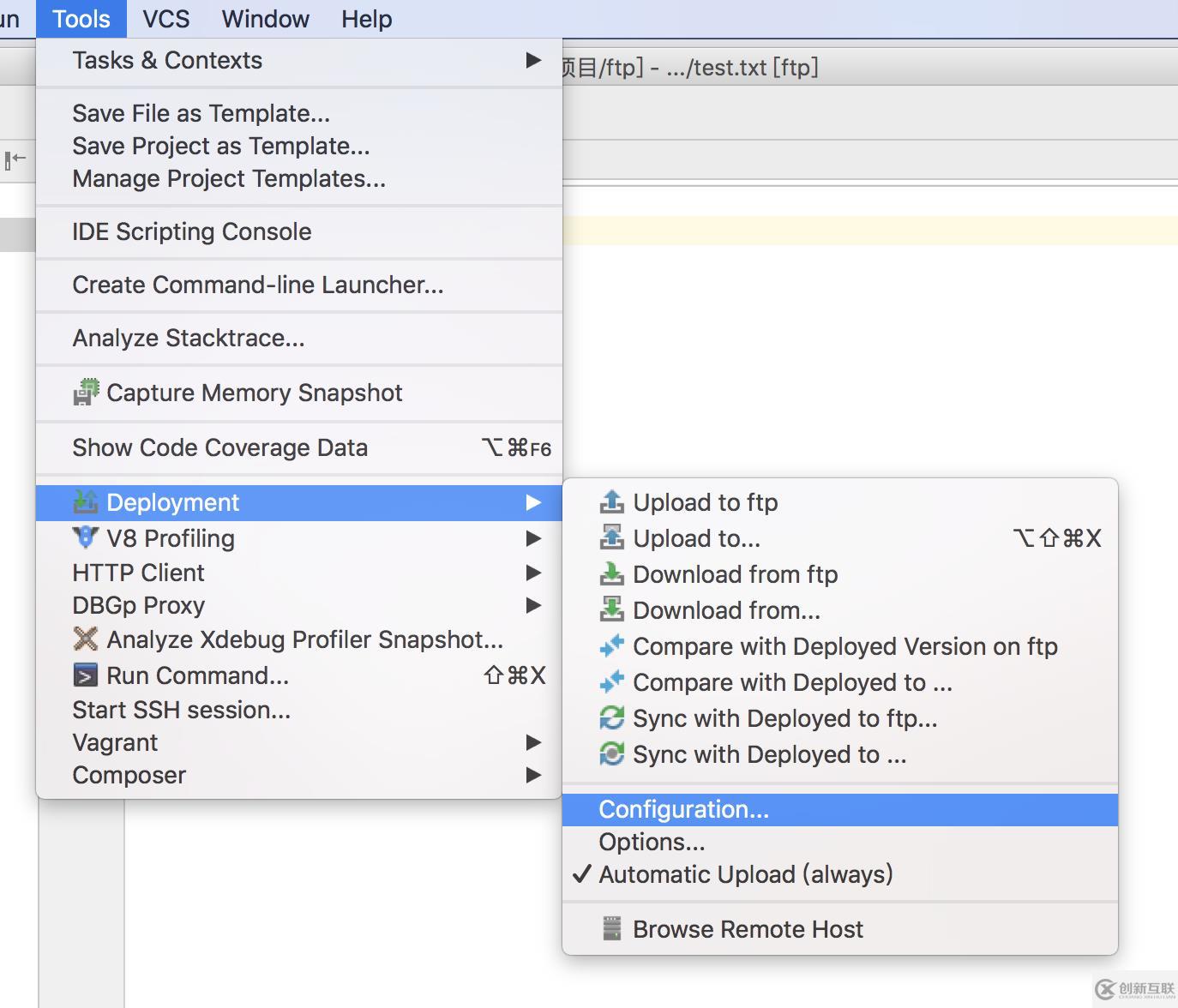Image resolution: width=1178 pixels, height=1008 pixels.
Task: Click the Run Command... label
Action: pyautogui.click(x=198, y=675)
